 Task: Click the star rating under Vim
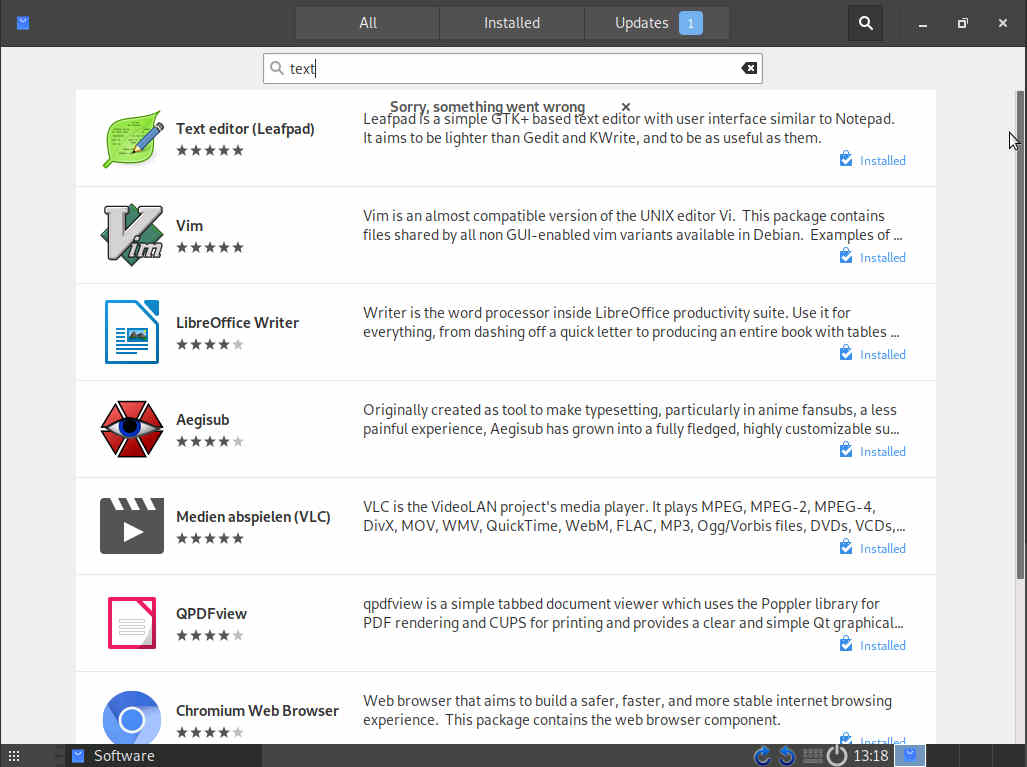[210, 247]
